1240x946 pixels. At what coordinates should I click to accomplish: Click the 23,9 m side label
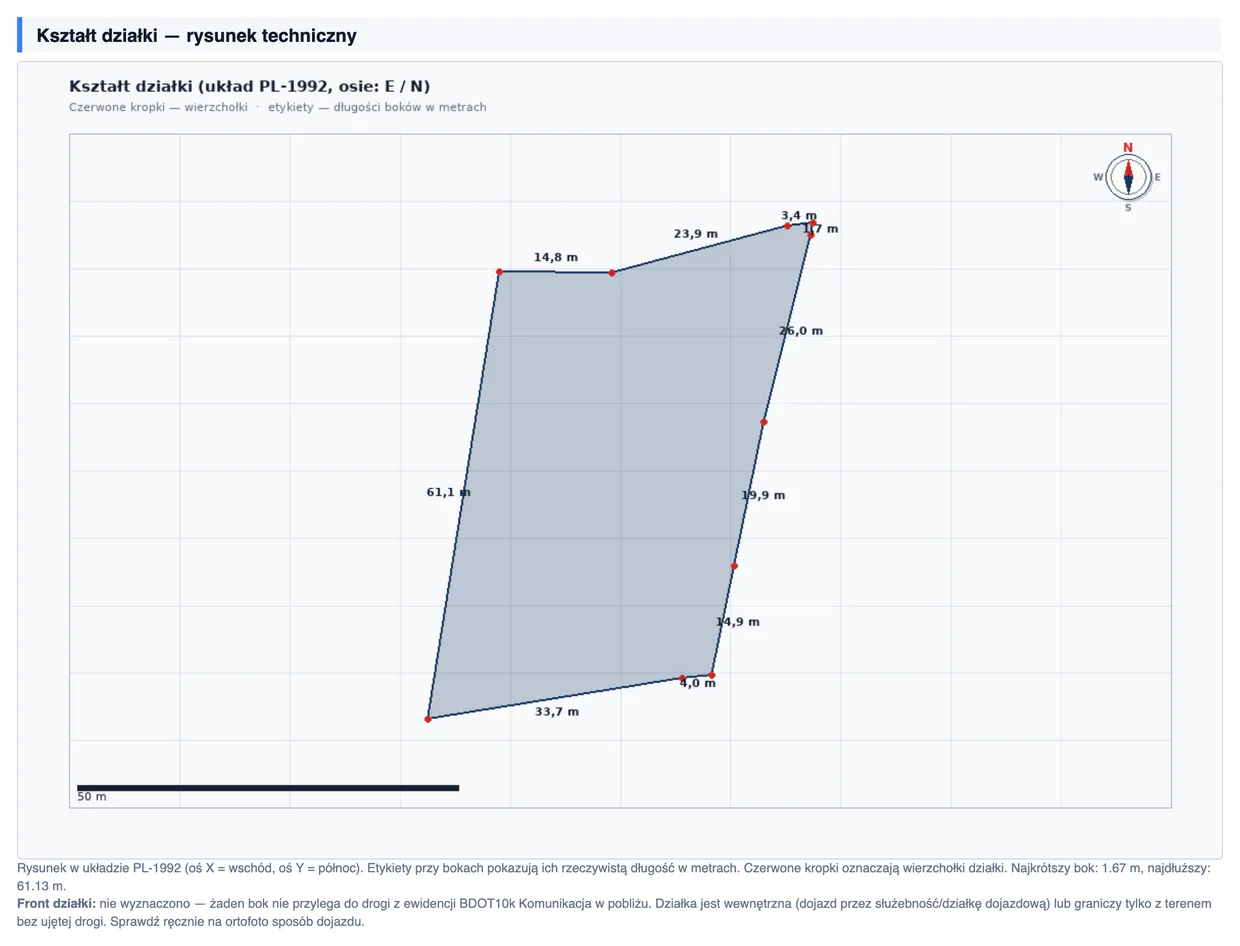point(696,234)
